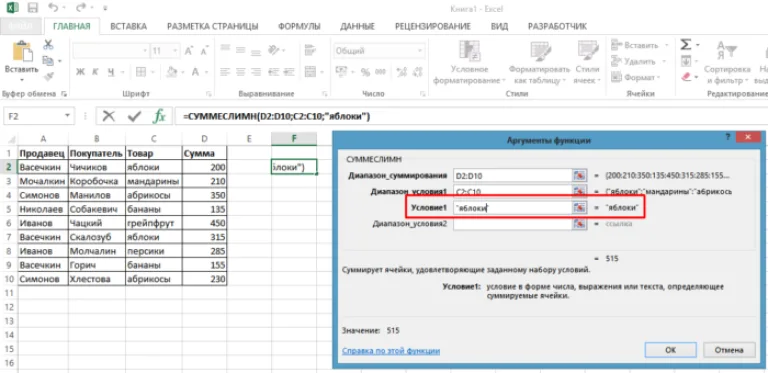Image resolution: width=768 pixels, height=373 pixels.
Task: Open the ВИД ribbon tab
Action: pos(499,26)
